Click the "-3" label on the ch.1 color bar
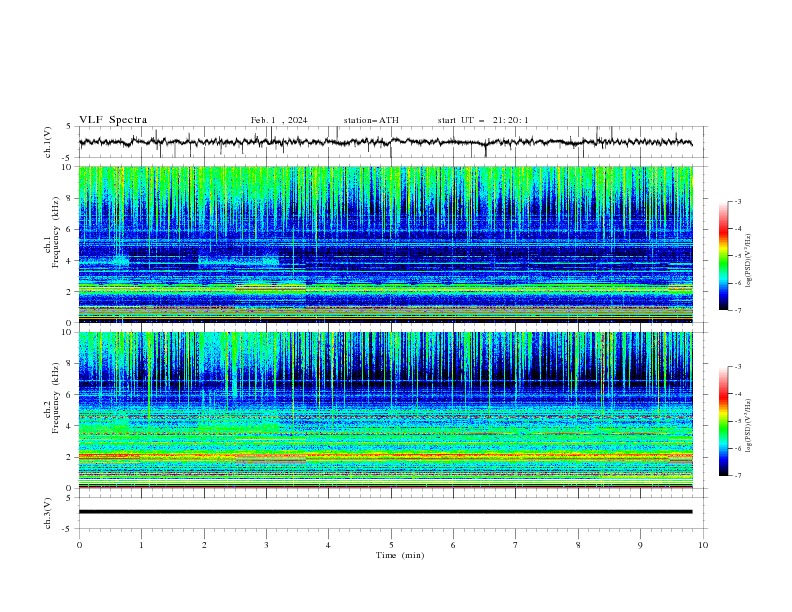This screenshot has height=612, width=792. point(738,201)
